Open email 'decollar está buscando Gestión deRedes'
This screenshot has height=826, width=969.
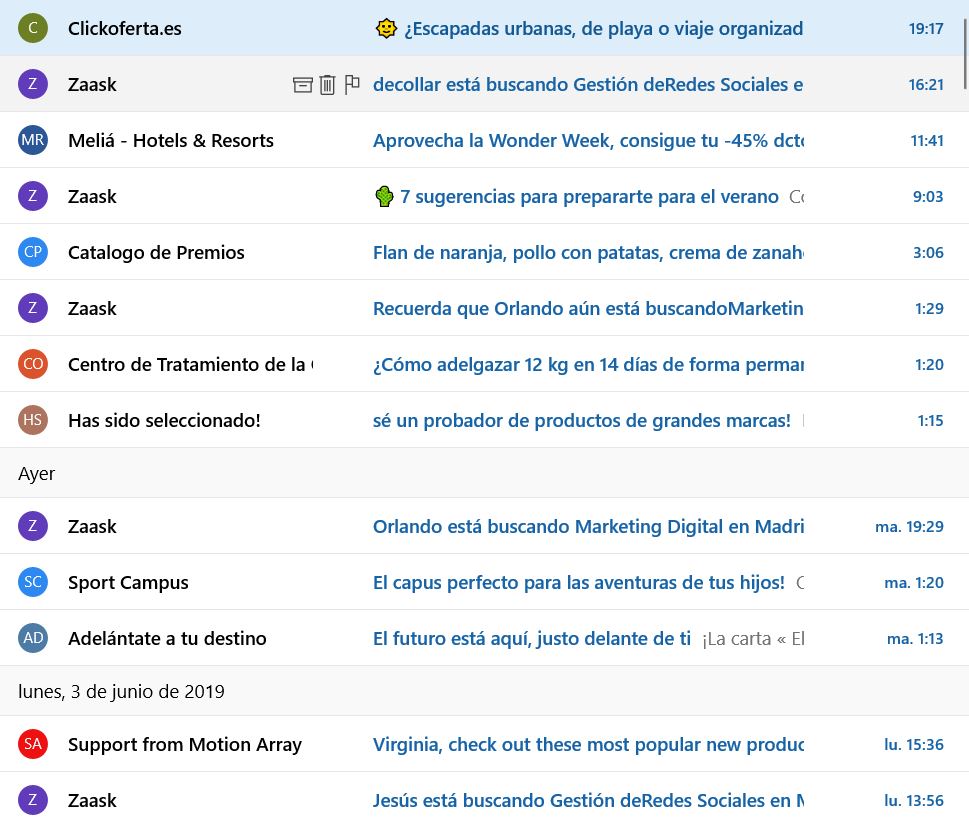(588, 85)
